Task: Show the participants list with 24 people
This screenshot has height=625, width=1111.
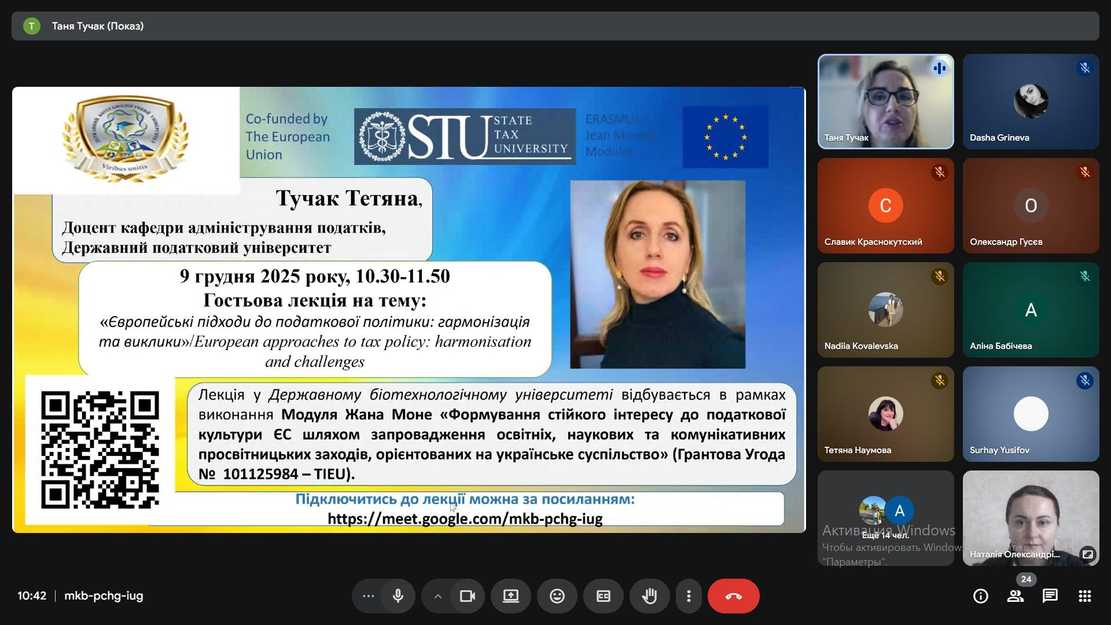Action: click(x=1015, y=595)
